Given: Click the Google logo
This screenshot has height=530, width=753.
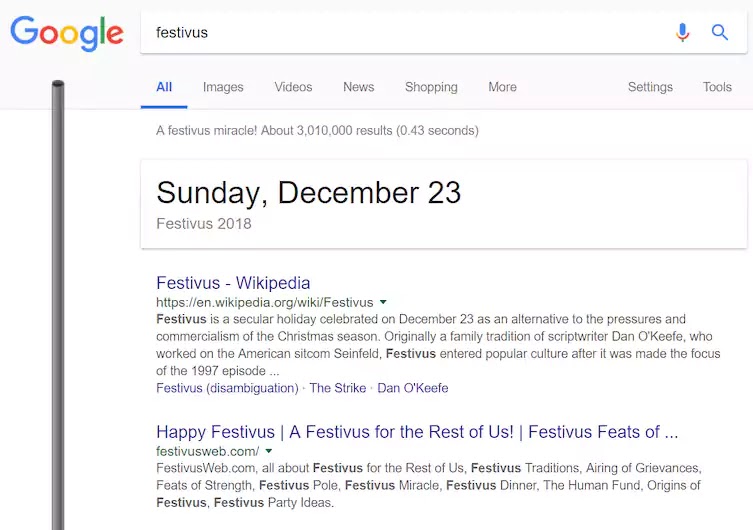Looking at the screenshot, I should 67,33.
